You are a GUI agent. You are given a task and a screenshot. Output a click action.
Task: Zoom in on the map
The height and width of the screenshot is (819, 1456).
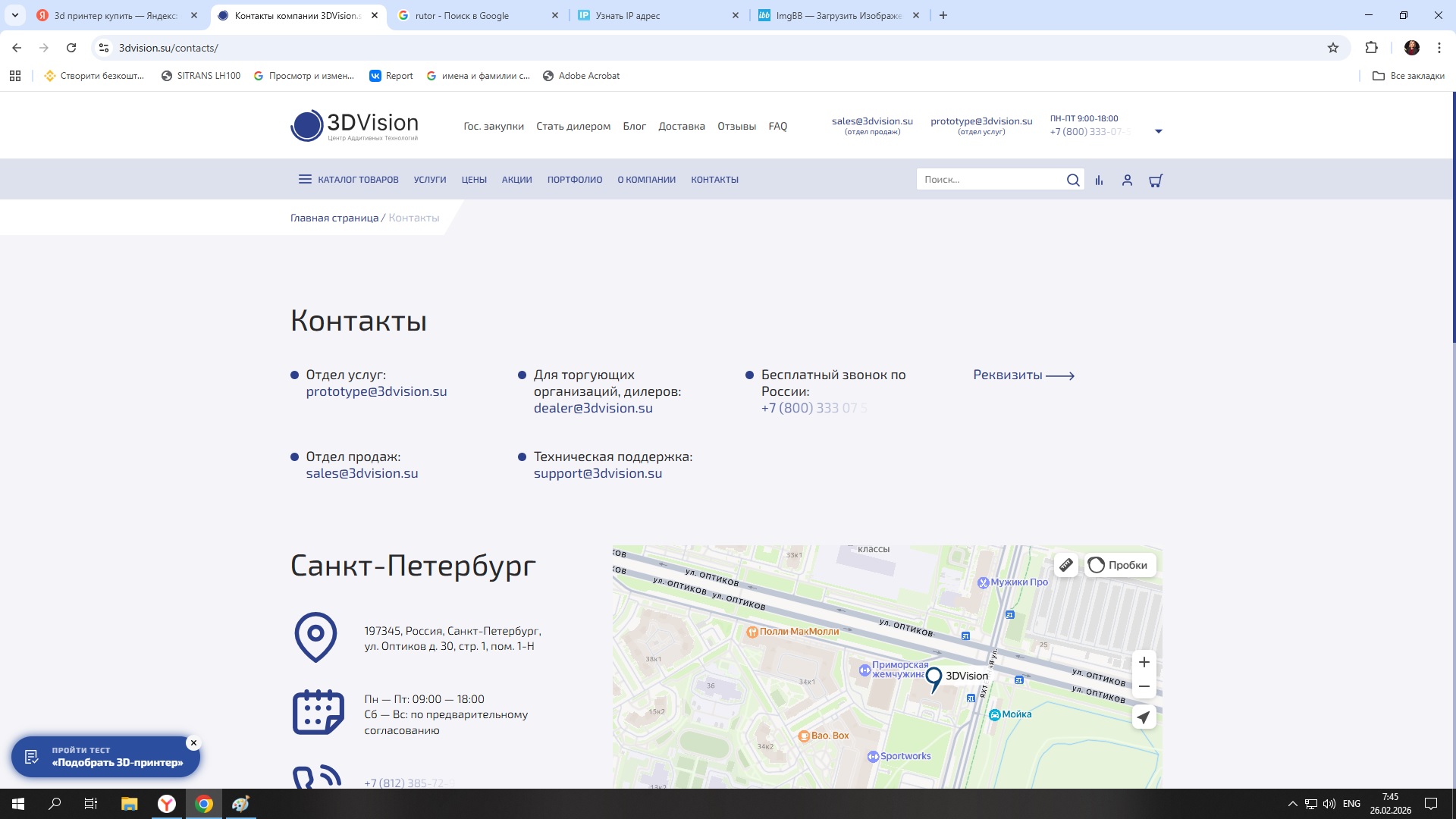coord(1144,662)
